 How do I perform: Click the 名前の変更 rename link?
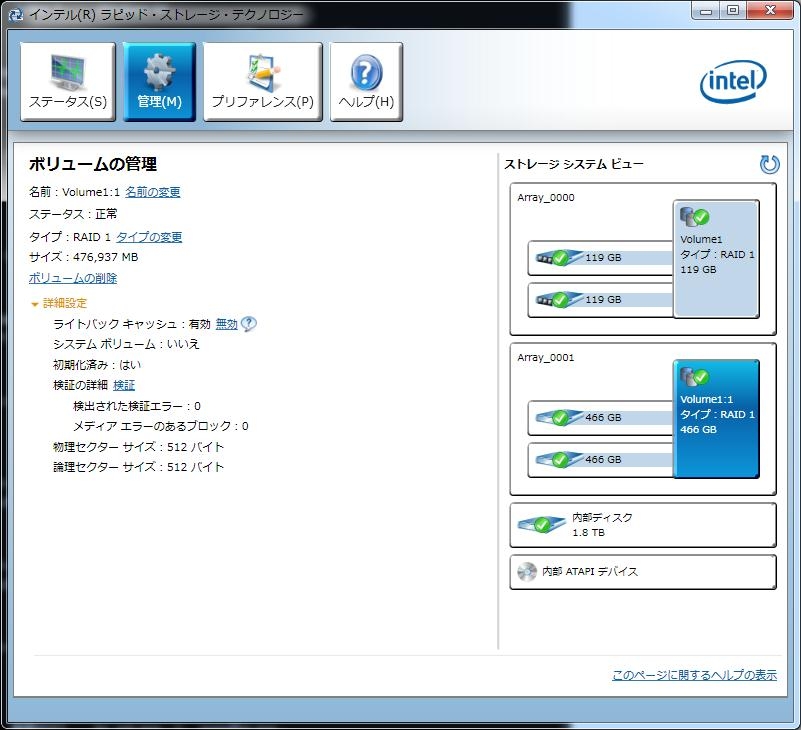tap(153, 192)
